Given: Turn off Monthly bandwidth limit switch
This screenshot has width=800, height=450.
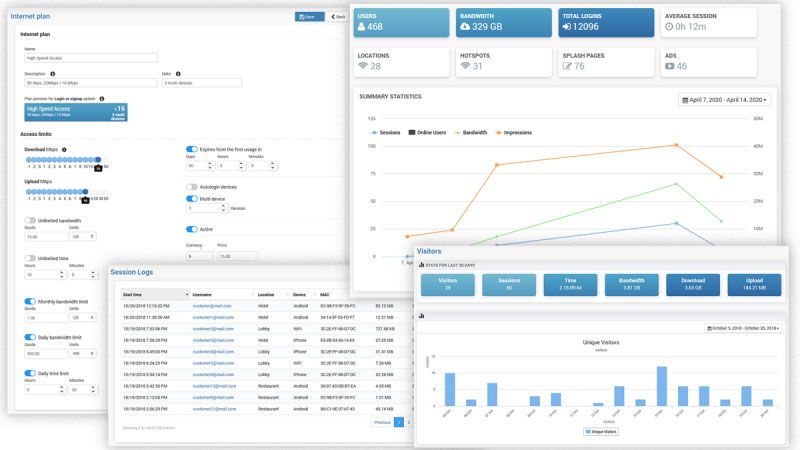Looking at the screenshot, I should point(30,301).
